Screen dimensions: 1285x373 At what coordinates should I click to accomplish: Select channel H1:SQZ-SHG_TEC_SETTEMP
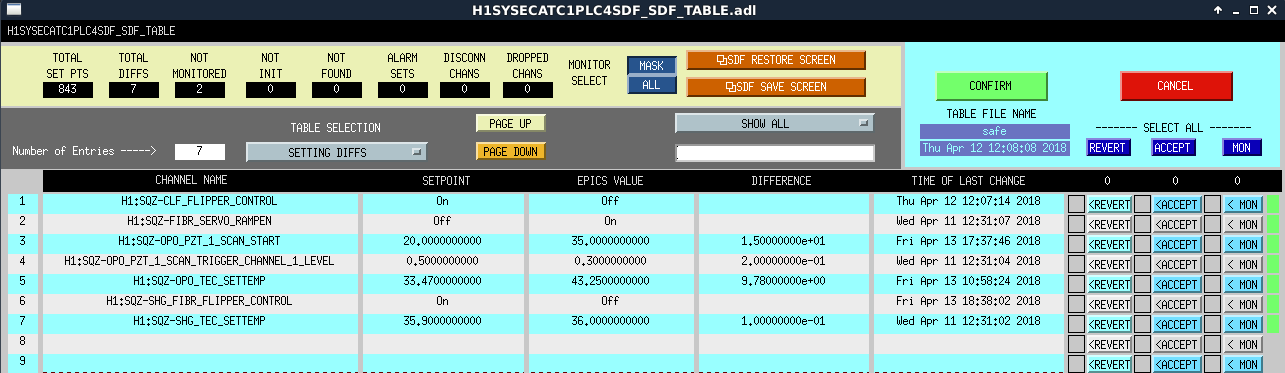click(x=200, y=321)
